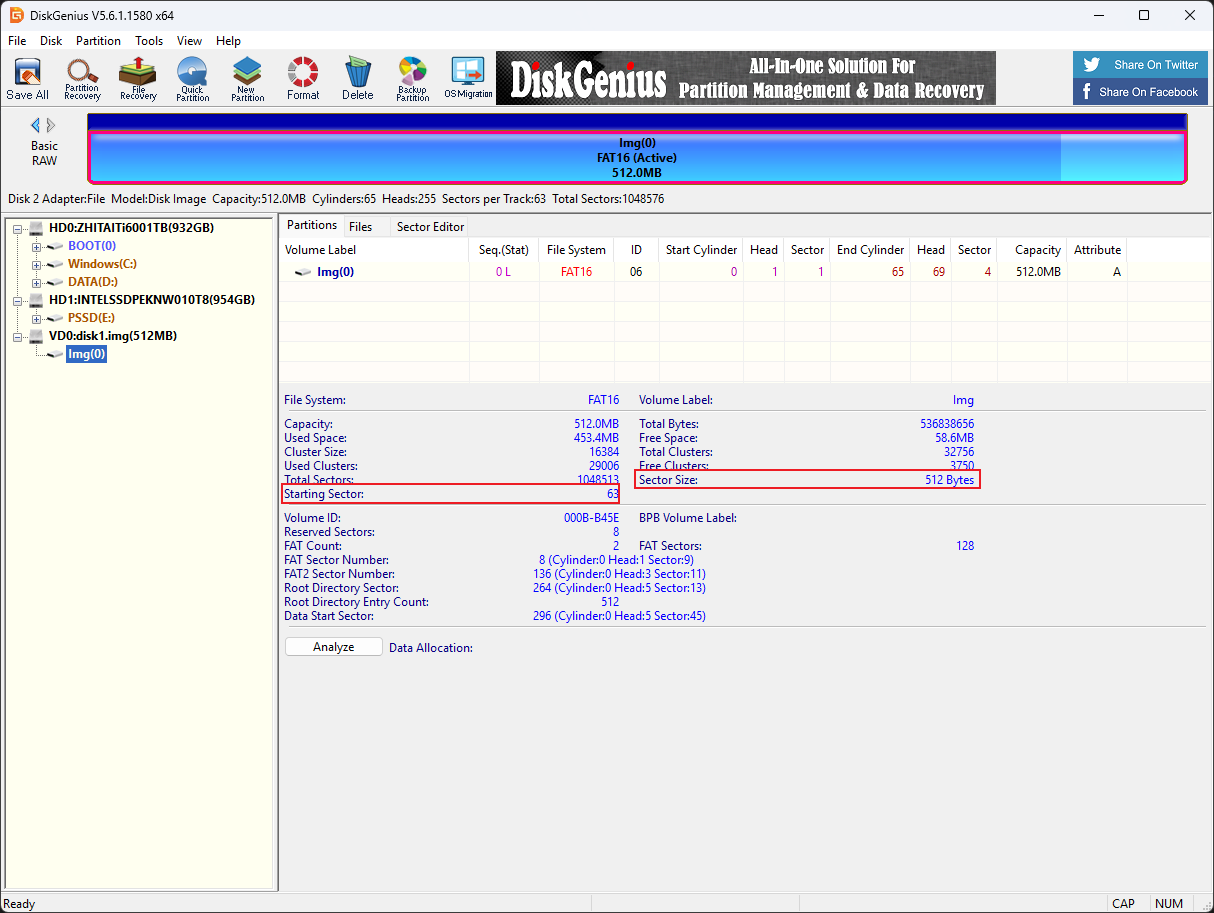
Task: Click Seq.(Stat) column header
Action: [x=504, y=250]
